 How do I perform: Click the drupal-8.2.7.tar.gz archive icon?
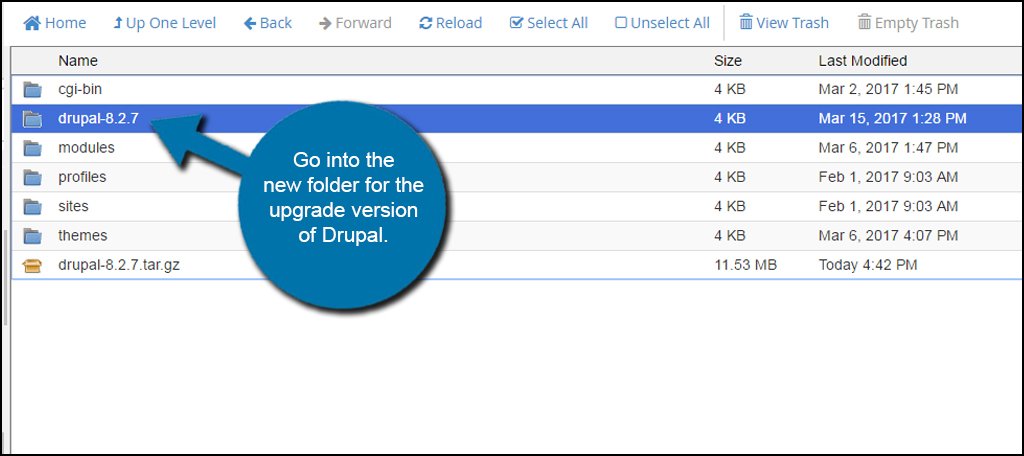click(x=32, y=265)
